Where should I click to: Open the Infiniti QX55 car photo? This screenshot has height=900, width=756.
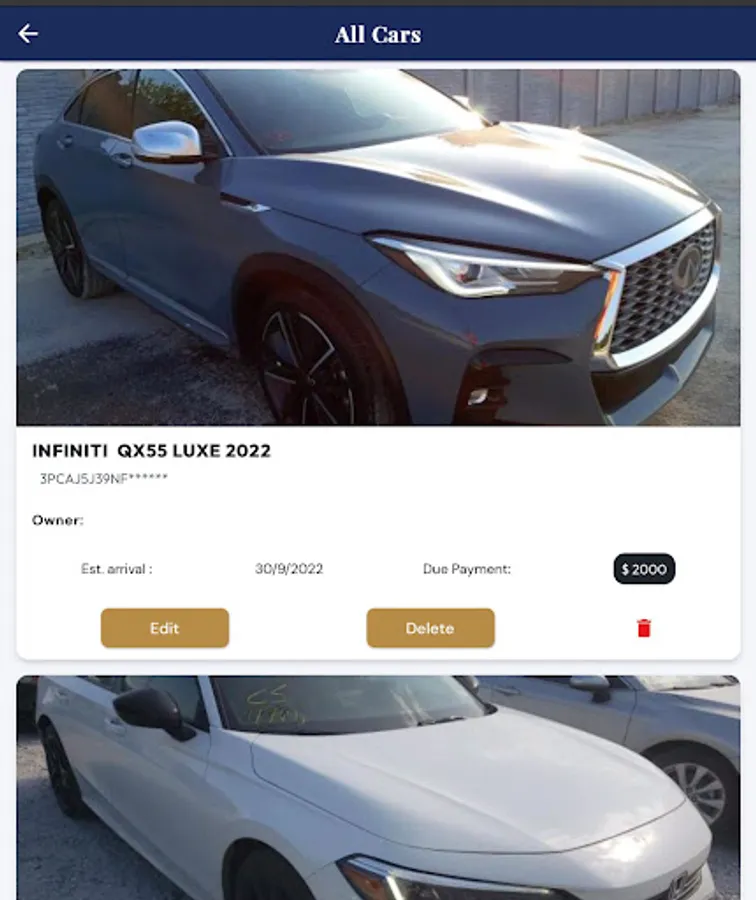pyautogui.click(x=378, y=247)
